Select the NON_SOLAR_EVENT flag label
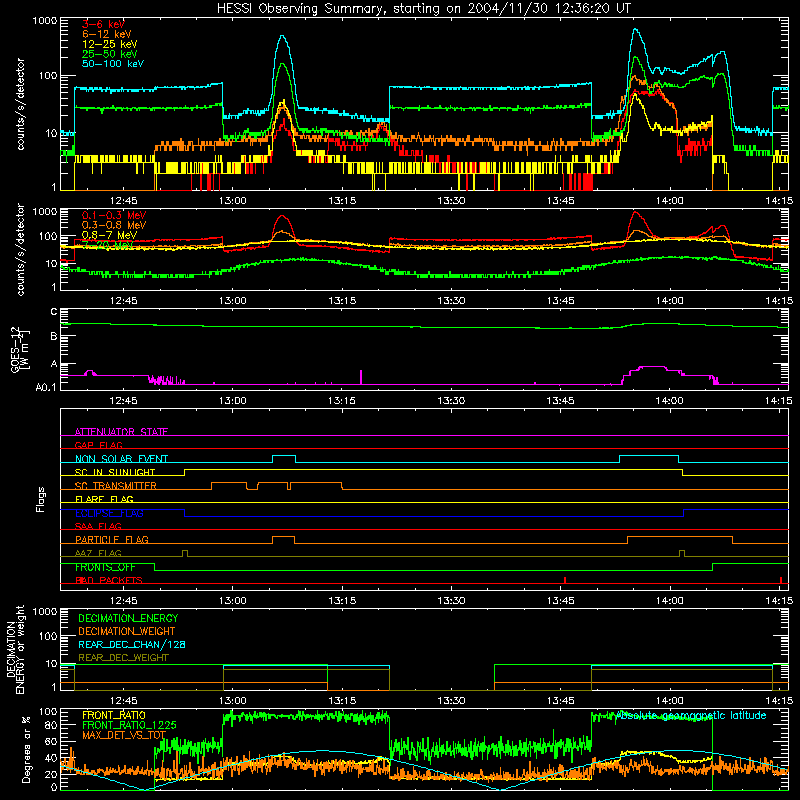800x800 pixels. click(x=121, y=459)
